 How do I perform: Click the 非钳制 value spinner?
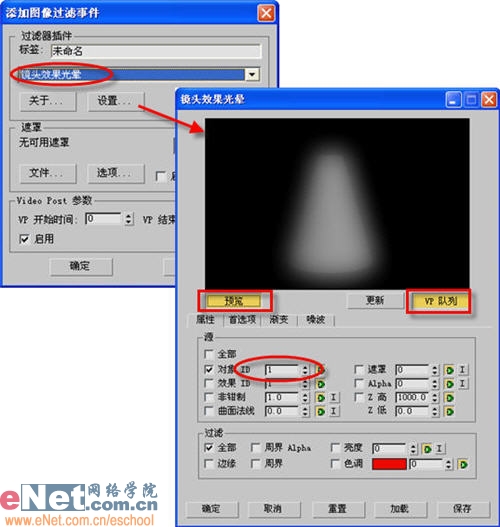[x=305, y=398]
